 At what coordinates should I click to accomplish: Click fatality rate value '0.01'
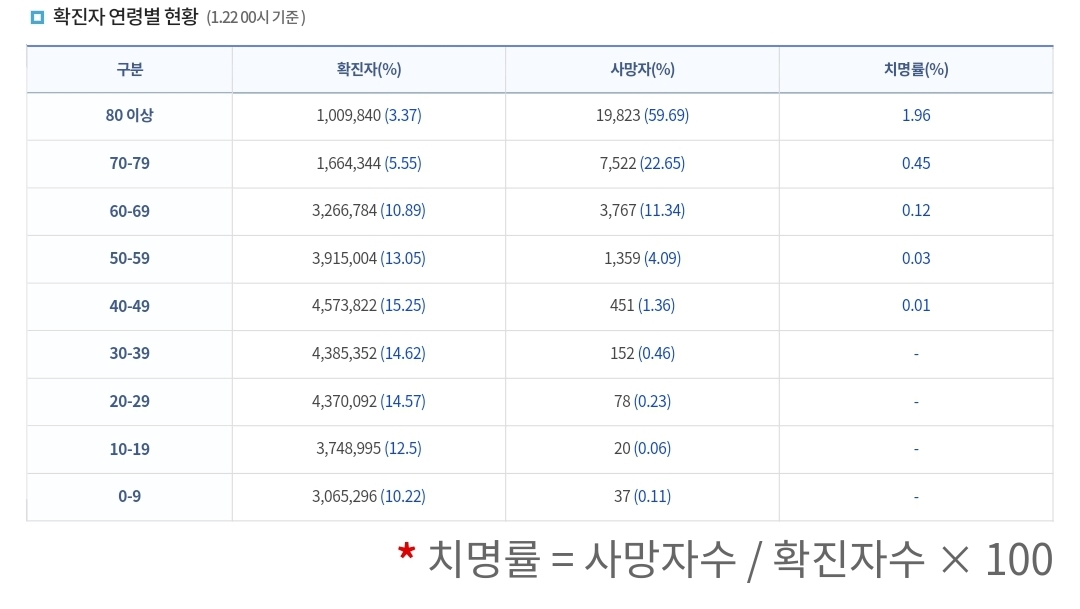click(x=916, y=306)
